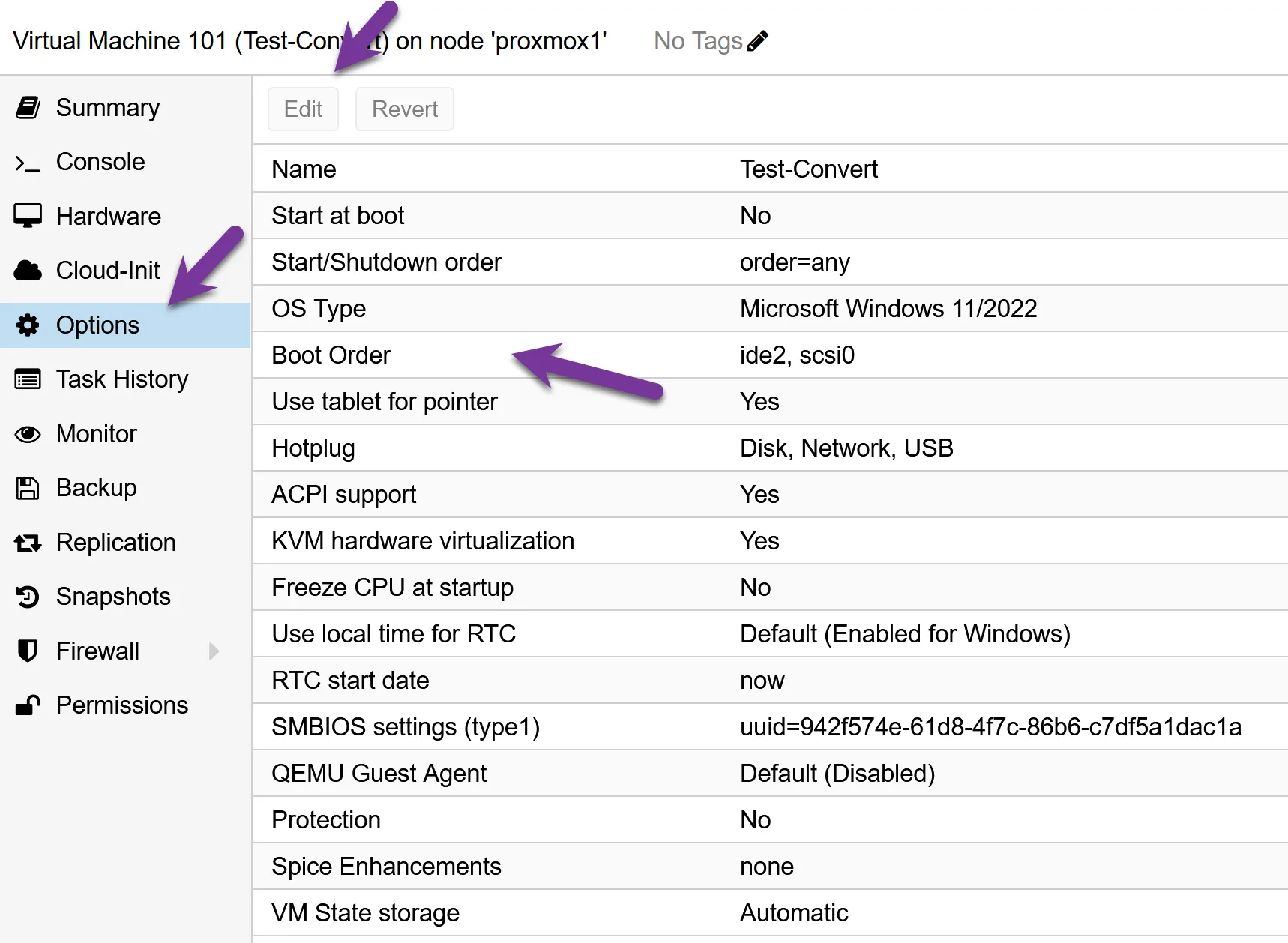Open the Permissions section
The height and width of the screenshot is (943, 1288).
[121, 705]
